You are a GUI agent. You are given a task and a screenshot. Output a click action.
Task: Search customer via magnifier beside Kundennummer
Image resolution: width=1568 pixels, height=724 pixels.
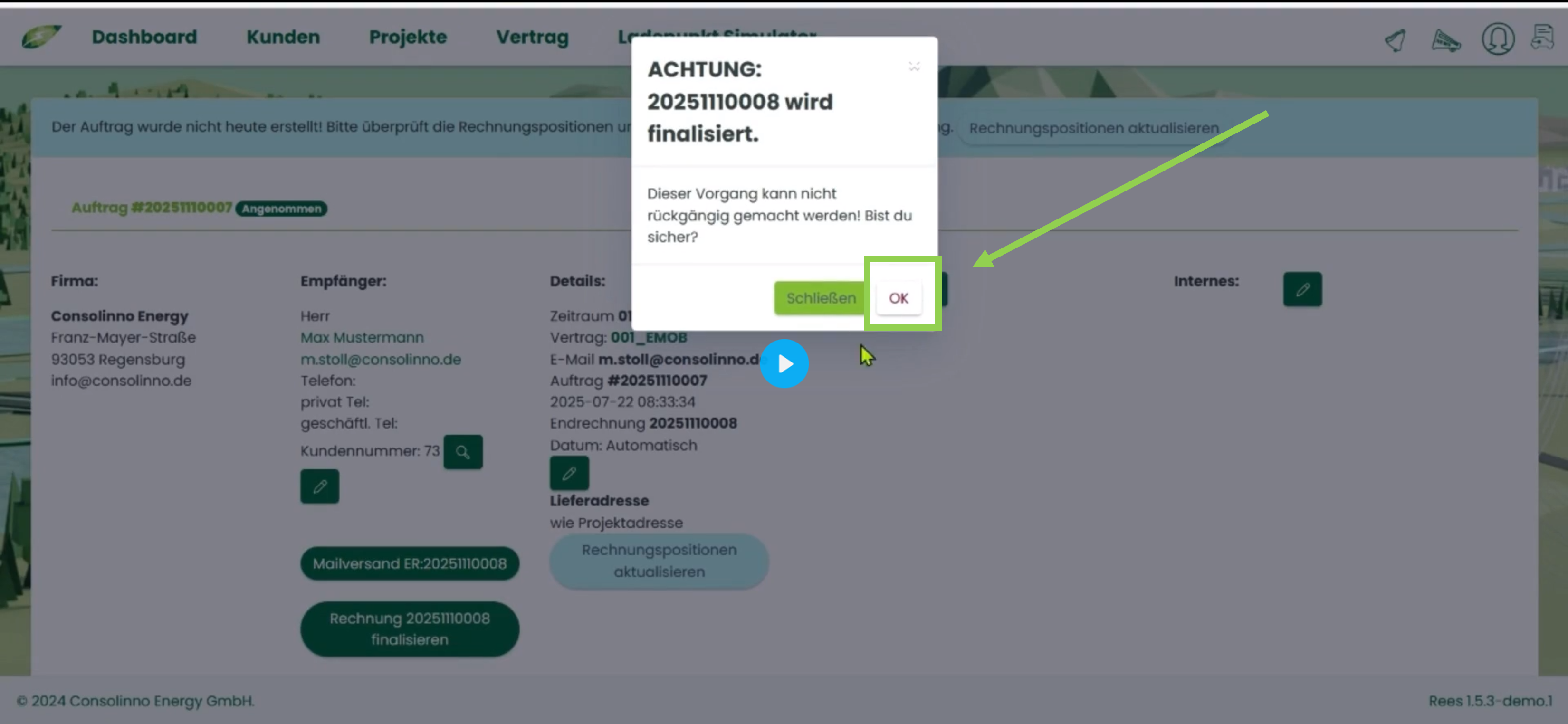pos(463,451)
